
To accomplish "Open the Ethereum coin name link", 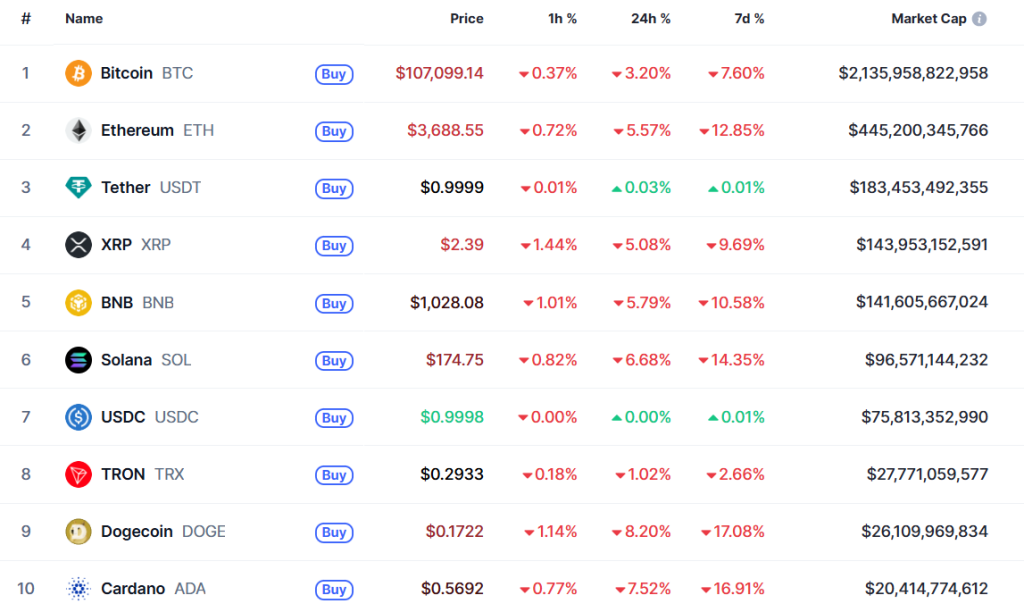I will point(137,130).
